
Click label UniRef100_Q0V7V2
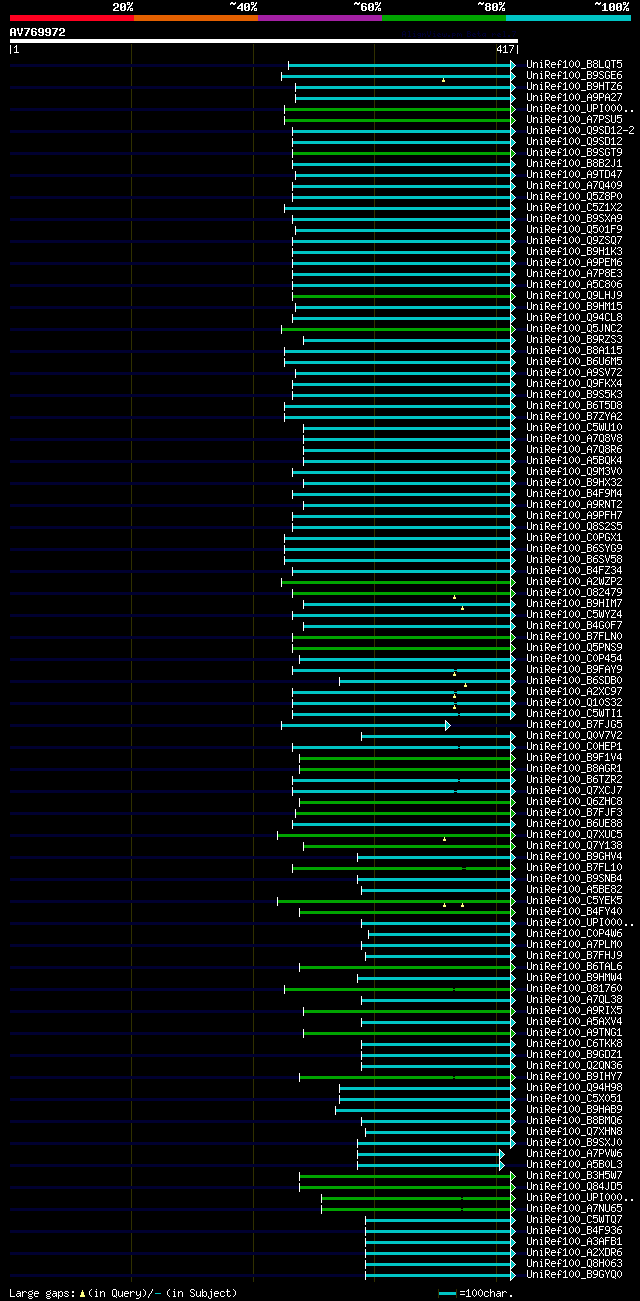tap(574, 735)
